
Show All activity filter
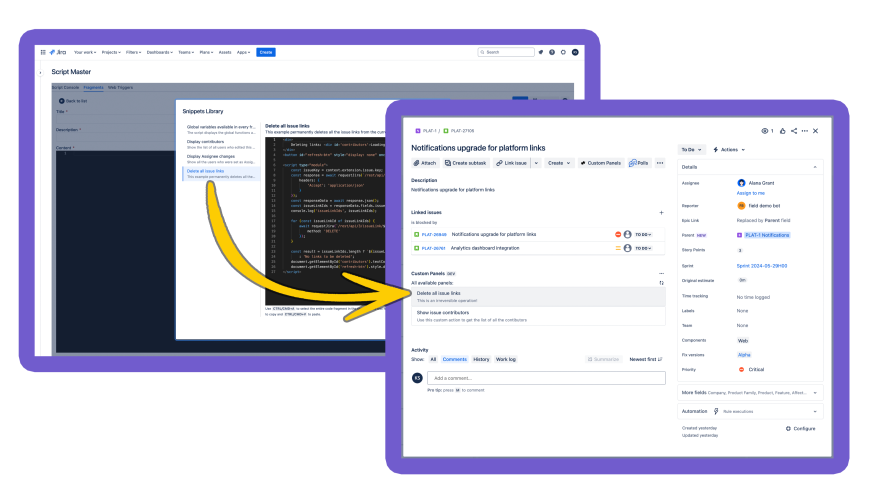click(x=433, y=360)
